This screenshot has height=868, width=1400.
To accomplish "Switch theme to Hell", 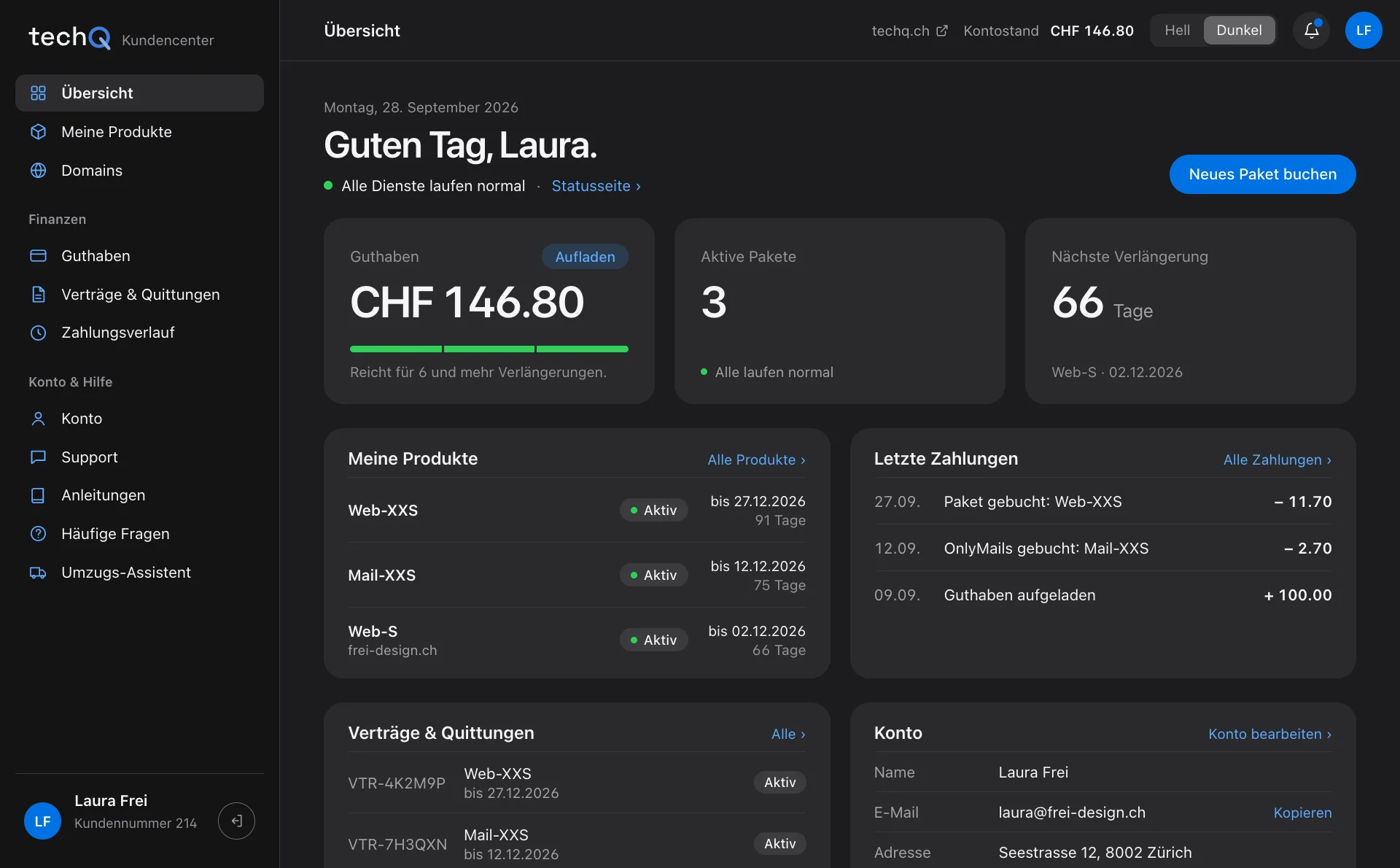I will coord(1177,31).
